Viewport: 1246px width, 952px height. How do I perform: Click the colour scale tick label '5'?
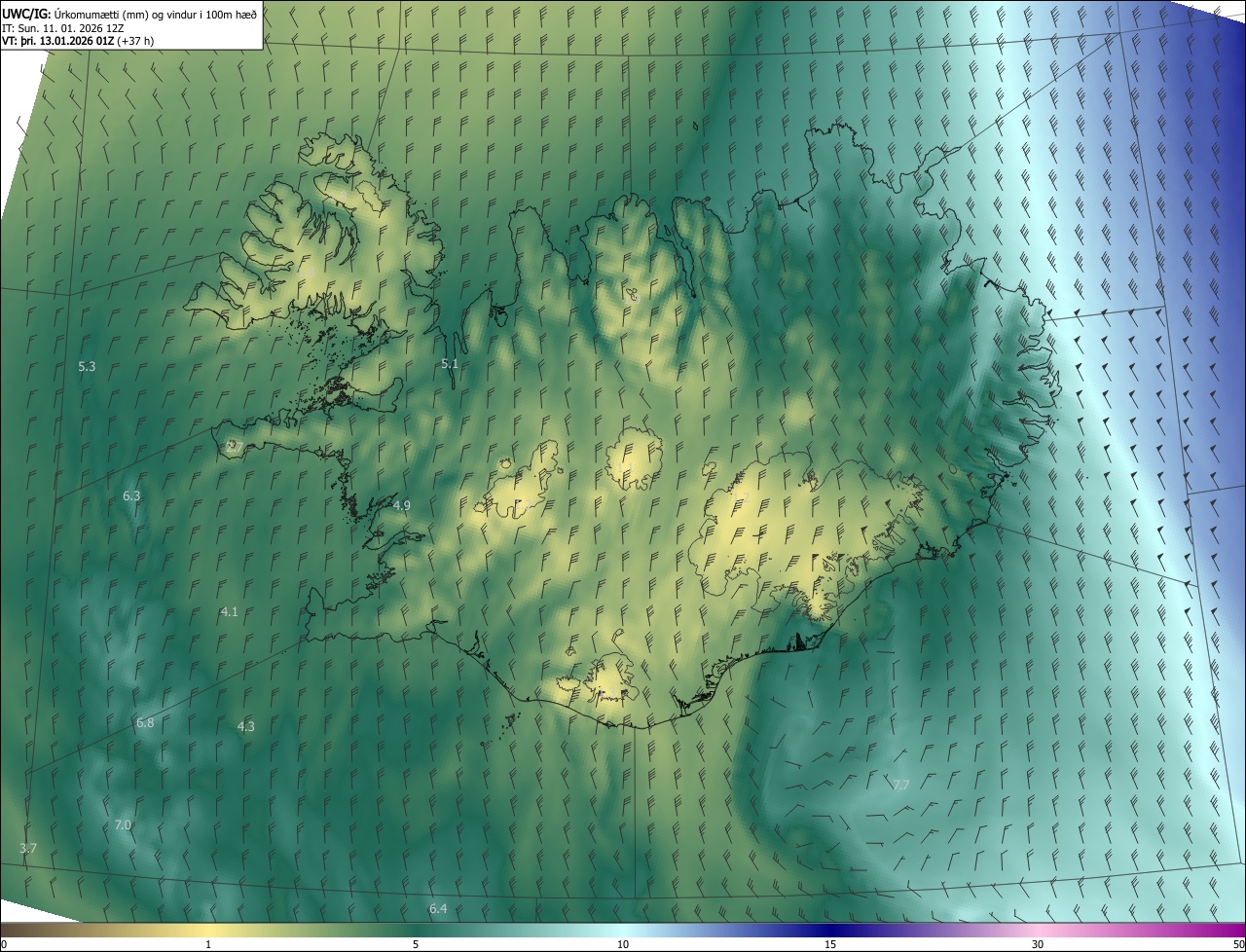416,944
